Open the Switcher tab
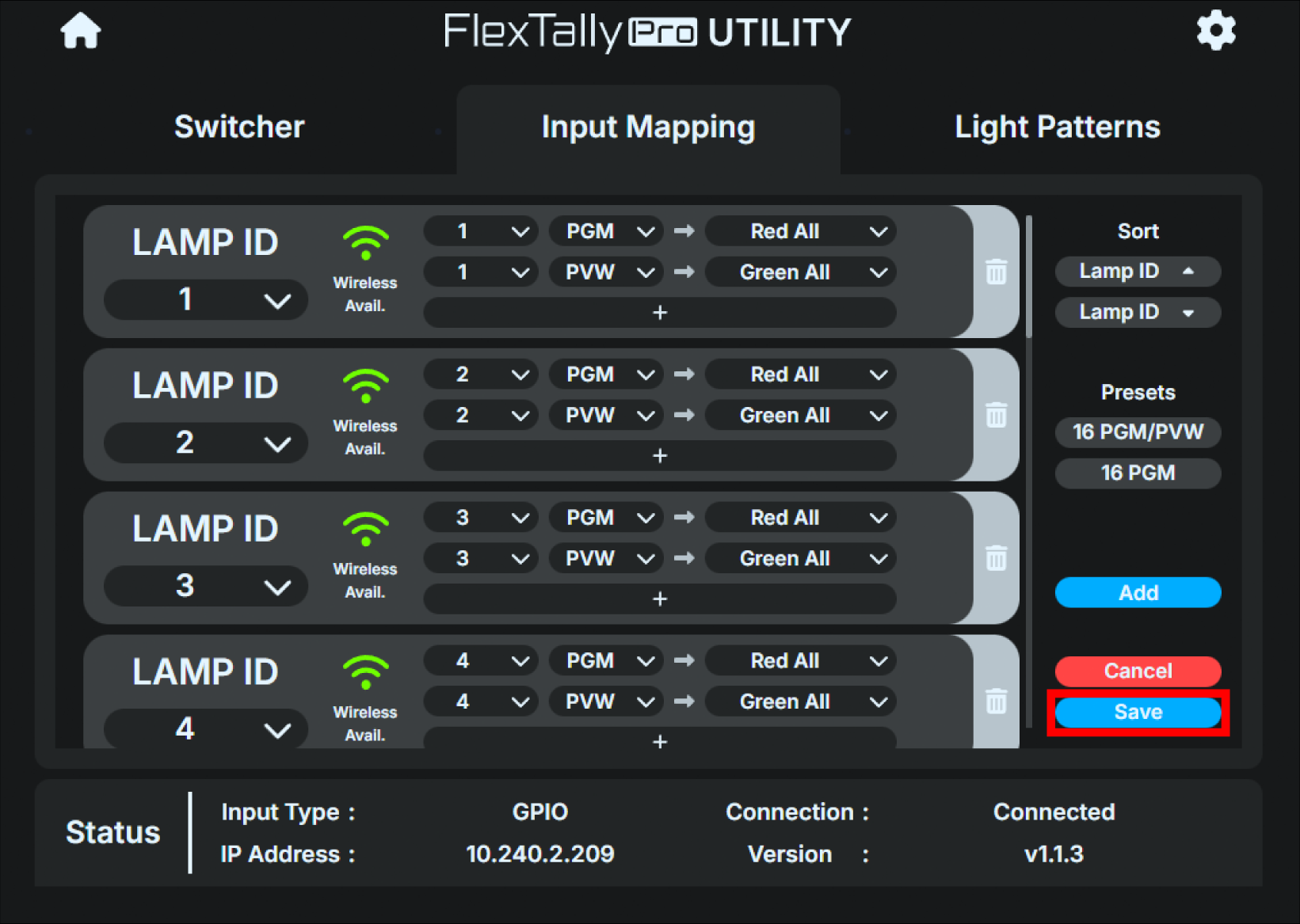 [238, 127]
